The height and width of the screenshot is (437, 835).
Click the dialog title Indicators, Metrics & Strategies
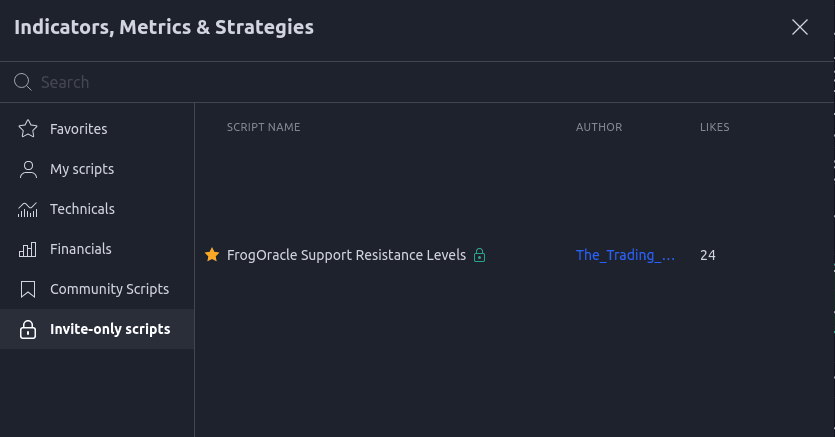point(164,27)
